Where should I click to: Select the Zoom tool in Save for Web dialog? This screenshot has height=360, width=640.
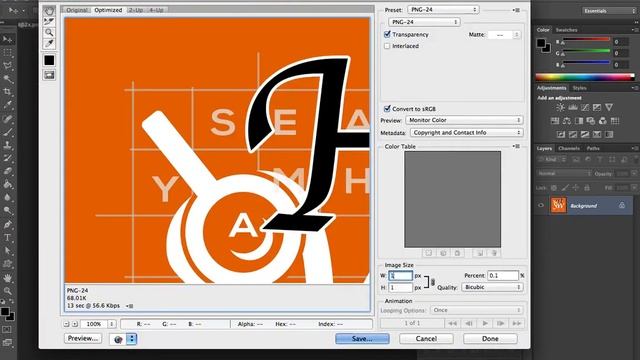[49, 32]
